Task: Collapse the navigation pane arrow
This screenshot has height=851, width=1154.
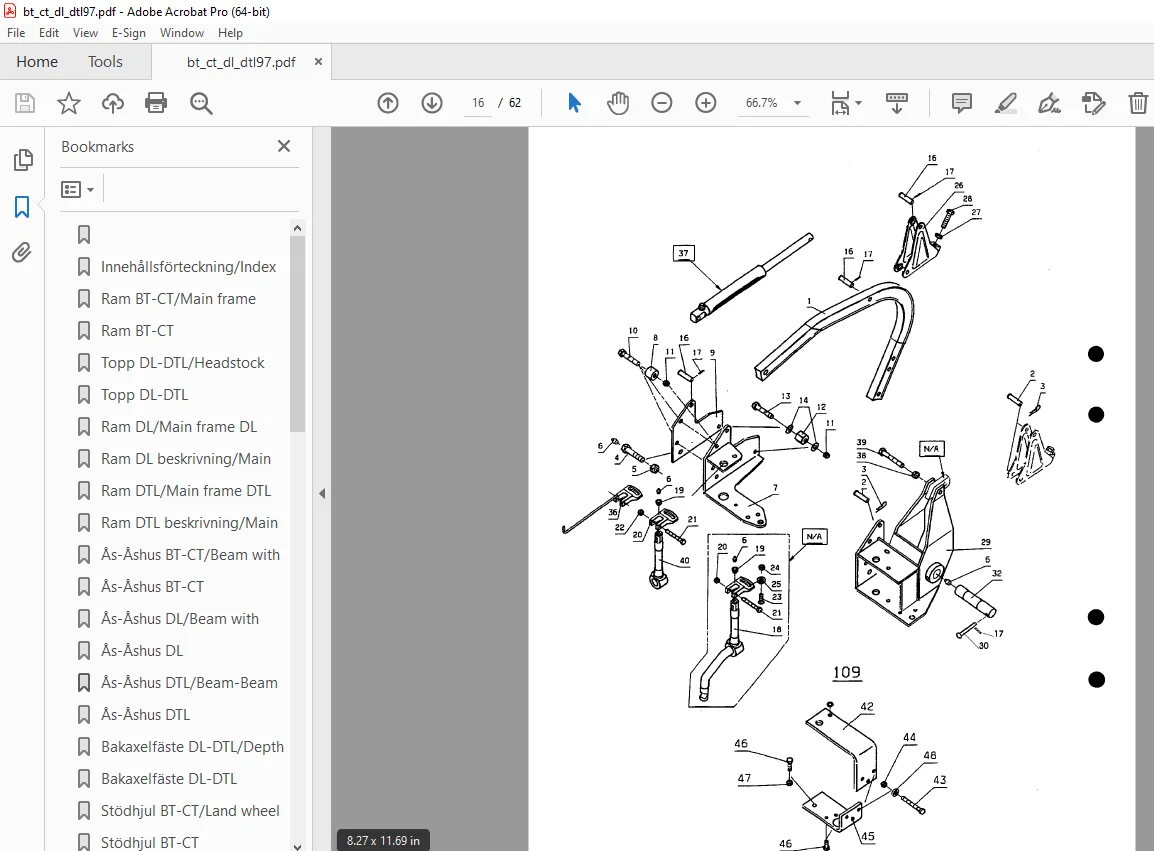Action: 322,493
